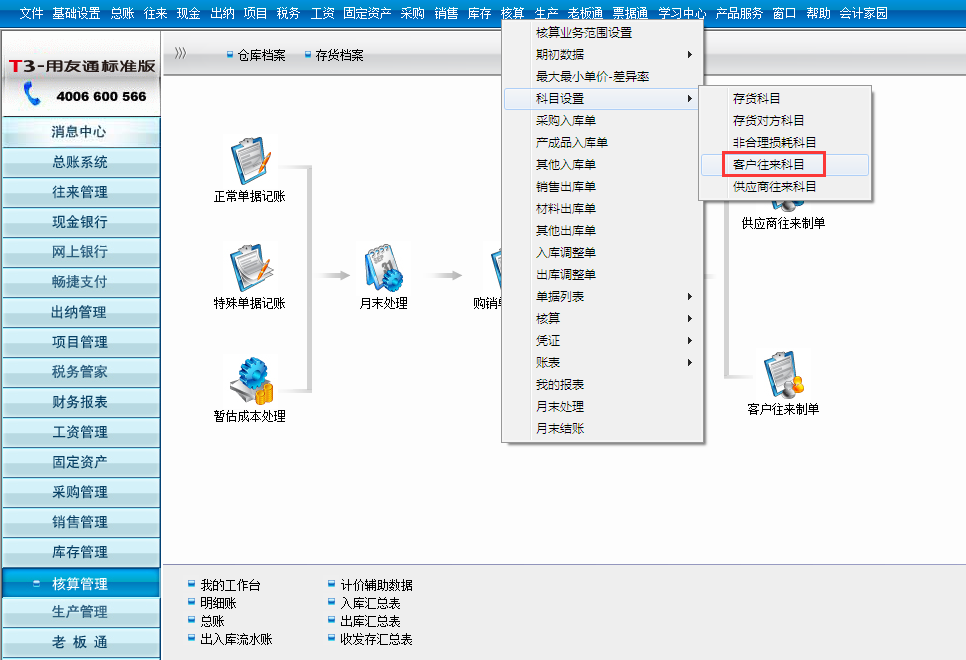Open the 收发存汇总表 report link
This screenshot has height=660, width=966.
[x=376, y=639]
